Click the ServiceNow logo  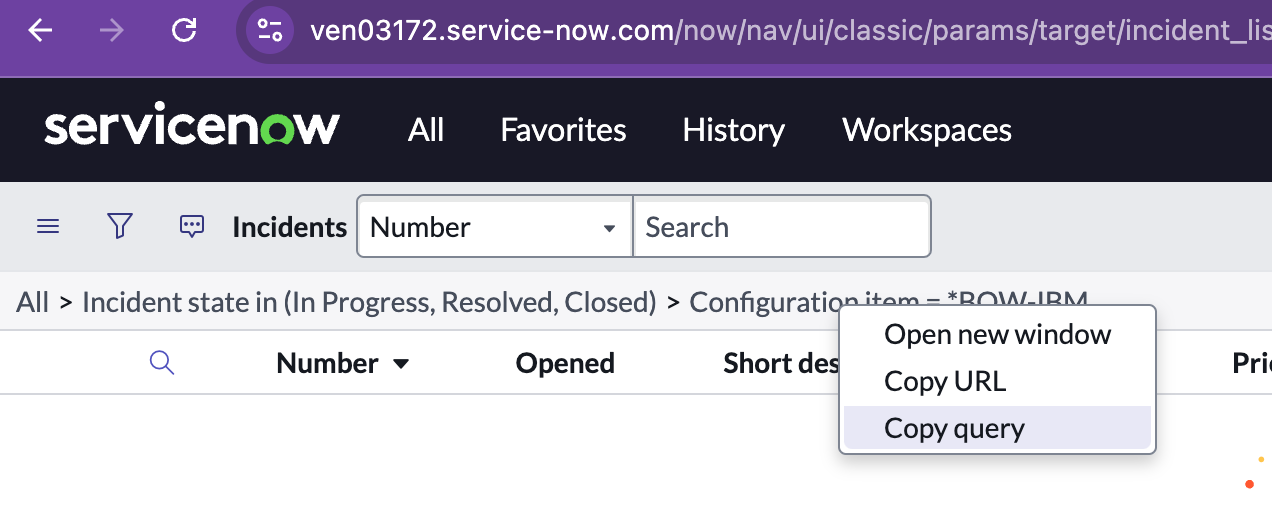coord(192,129)
